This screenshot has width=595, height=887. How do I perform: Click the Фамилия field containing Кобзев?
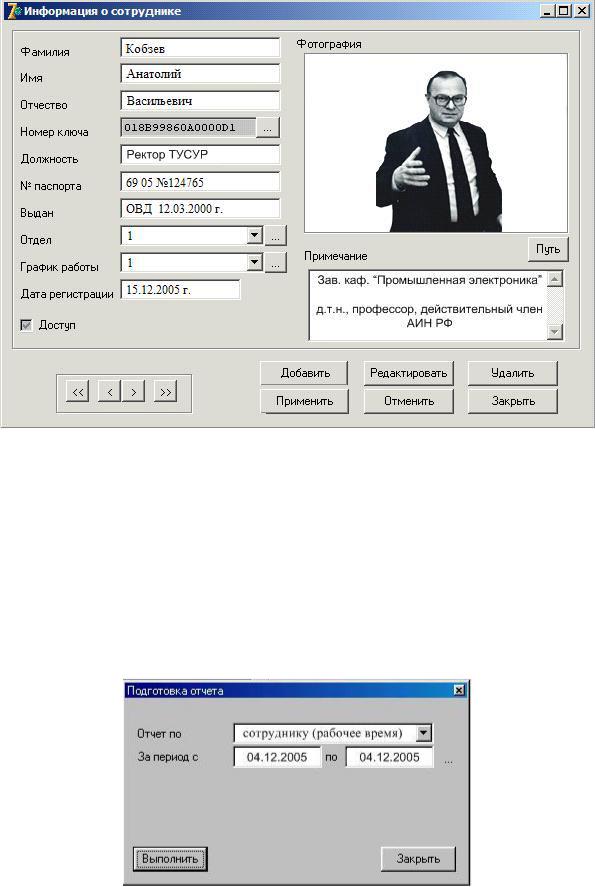[x=200, y=48]
